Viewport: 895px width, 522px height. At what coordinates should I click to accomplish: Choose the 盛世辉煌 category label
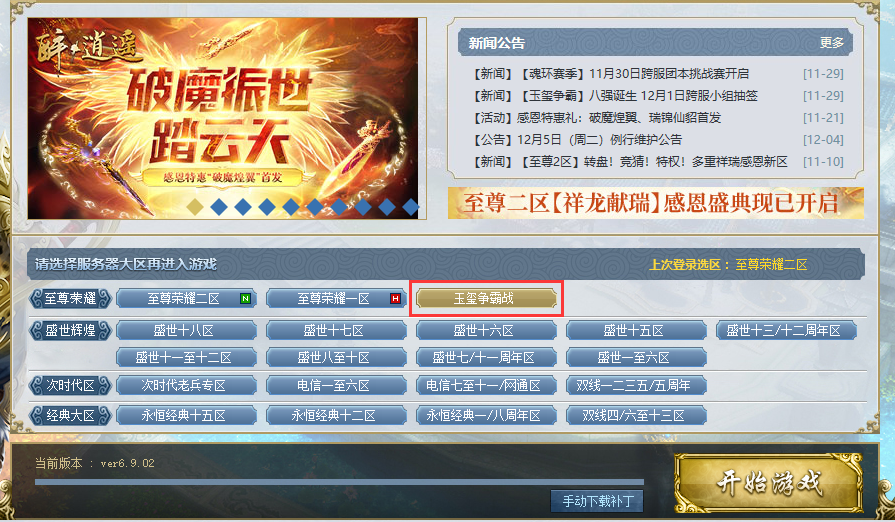70,330
